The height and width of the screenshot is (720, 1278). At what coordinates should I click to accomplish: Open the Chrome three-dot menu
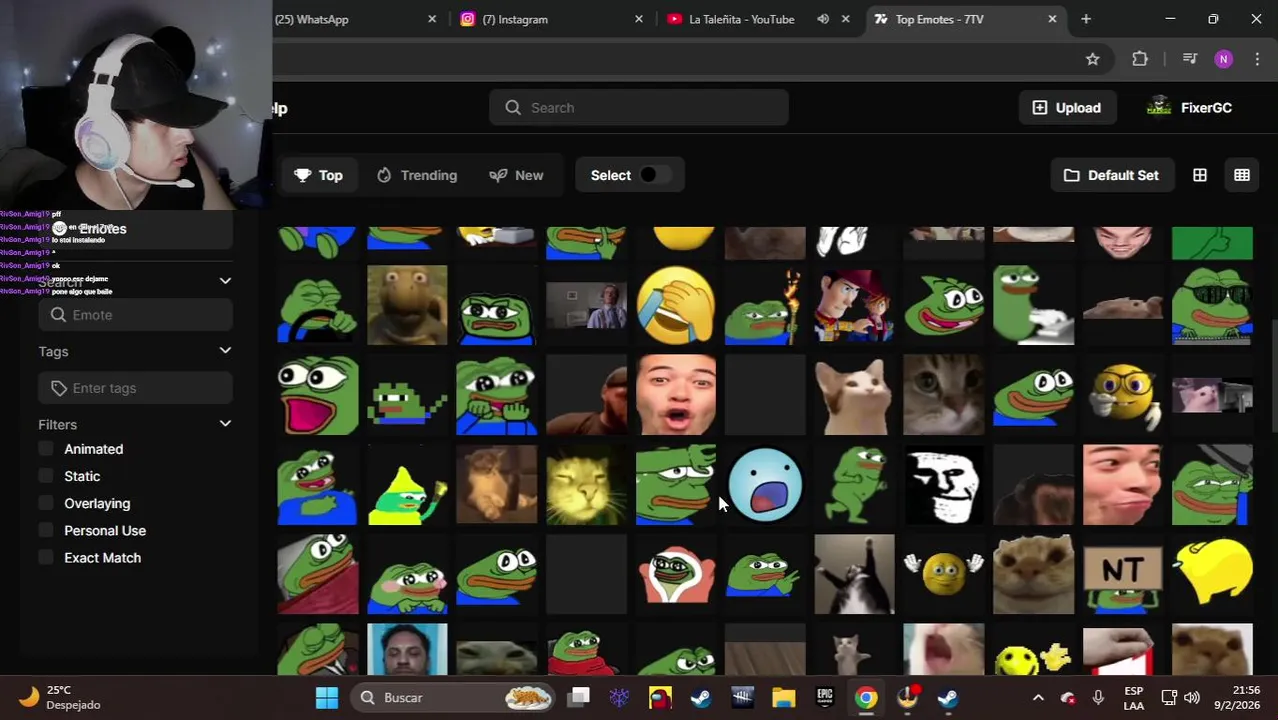point(1257,59)
